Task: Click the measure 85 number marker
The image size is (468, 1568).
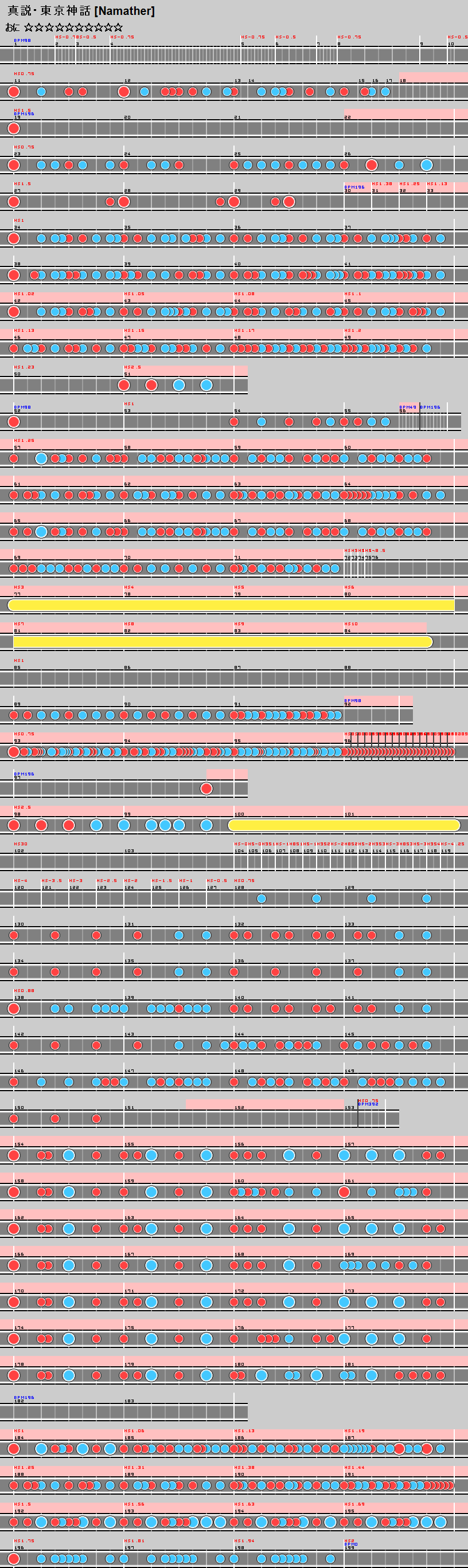Action: point(17,667)
